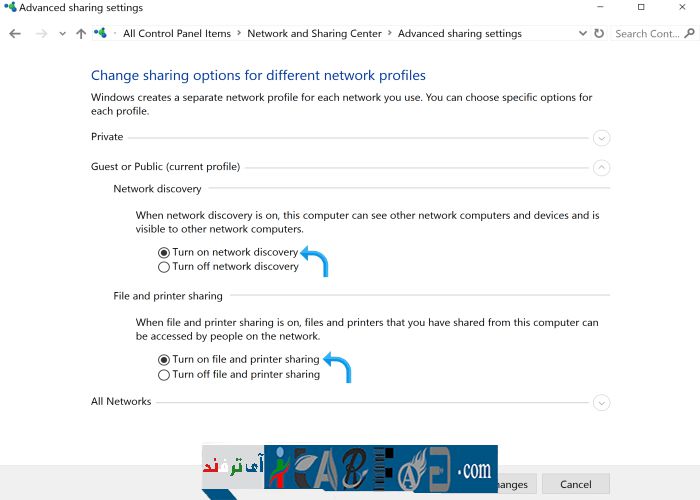Click the Up to parent folder arrow

click(x=81, y=33)
